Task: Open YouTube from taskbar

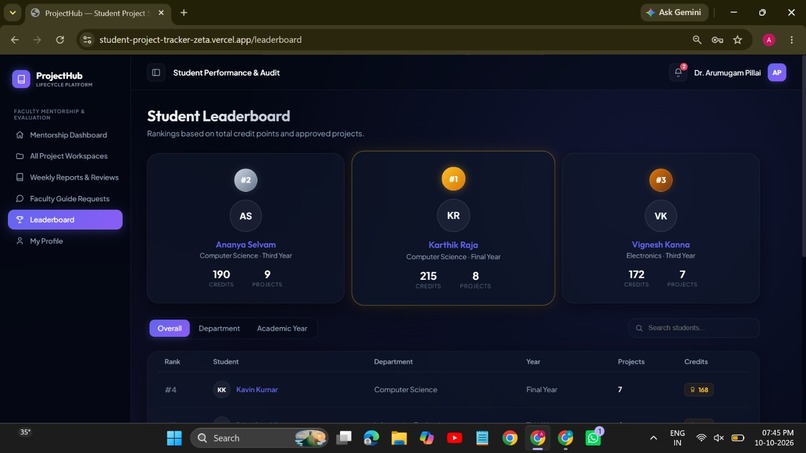Action: point(454,438)
